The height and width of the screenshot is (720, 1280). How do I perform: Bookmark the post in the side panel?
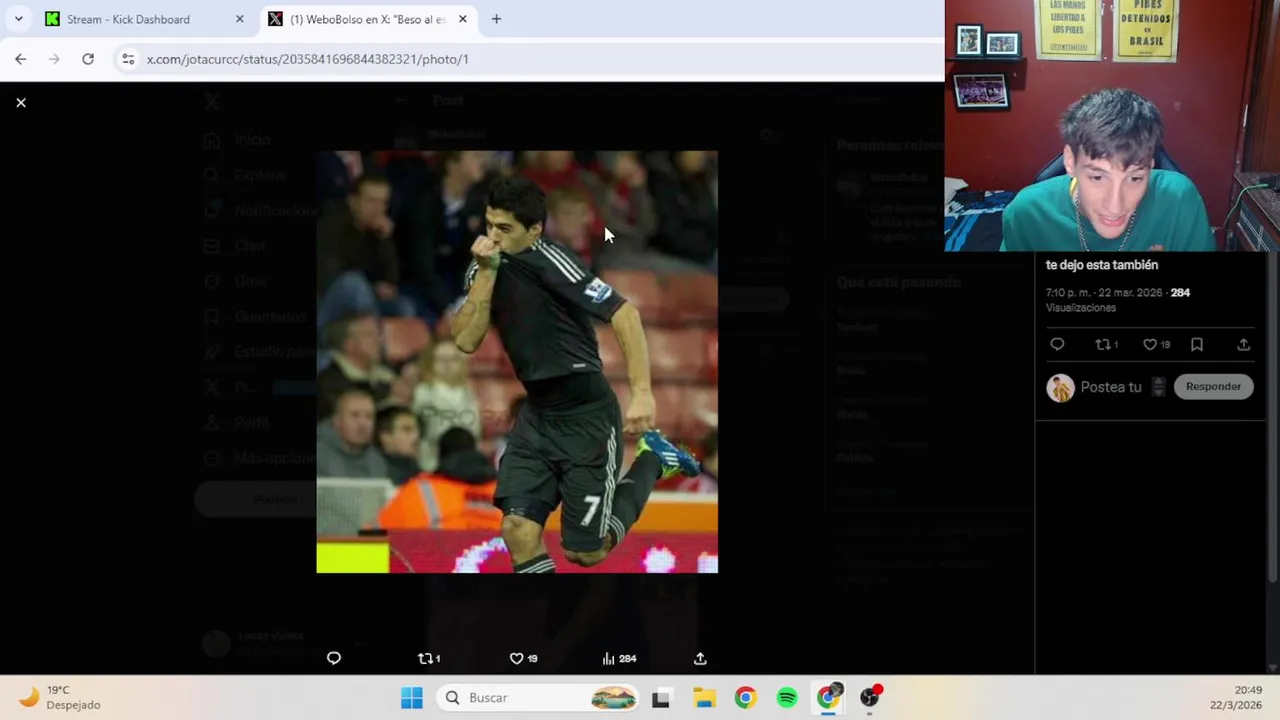pos(1197,344)
